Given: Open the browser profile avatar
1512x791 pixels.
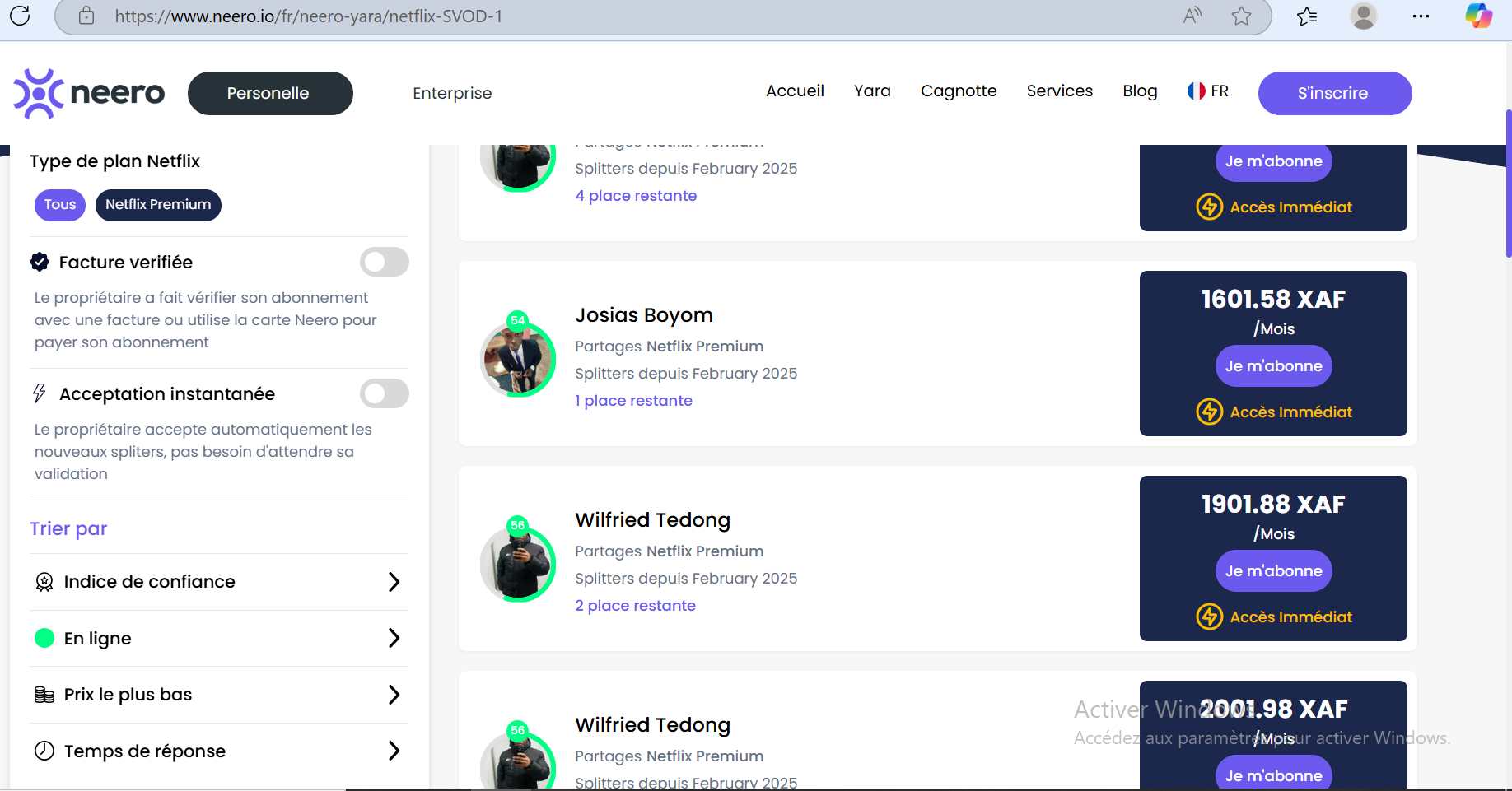Looking at the screenshot, I should click(x=1364, y=16).
